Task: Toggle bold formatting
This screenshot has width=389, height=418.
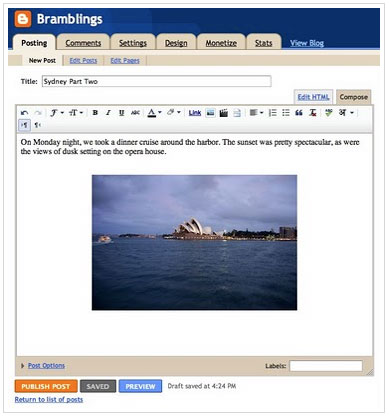Action: [95, 113]
